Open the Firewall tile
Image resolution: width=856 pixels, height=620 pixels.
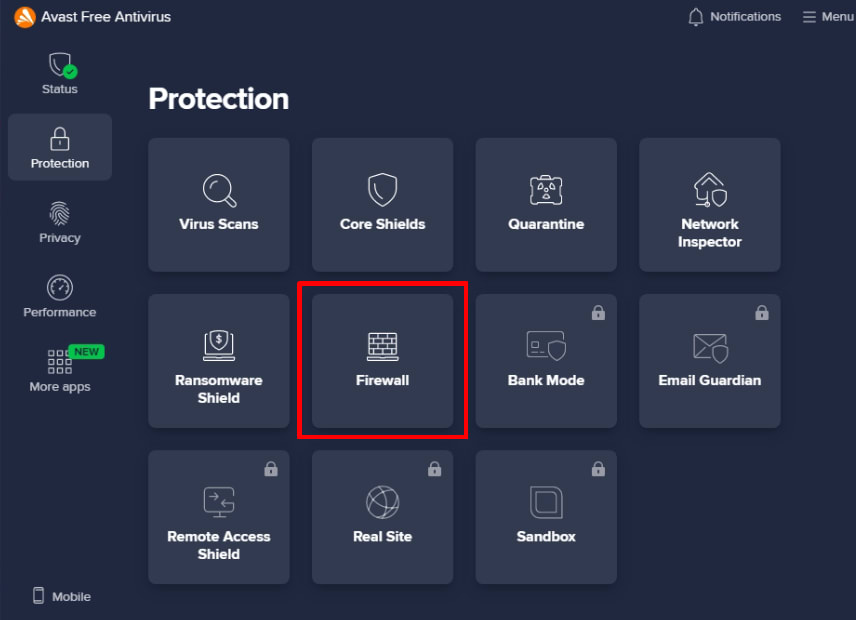[x=383, y=361]
